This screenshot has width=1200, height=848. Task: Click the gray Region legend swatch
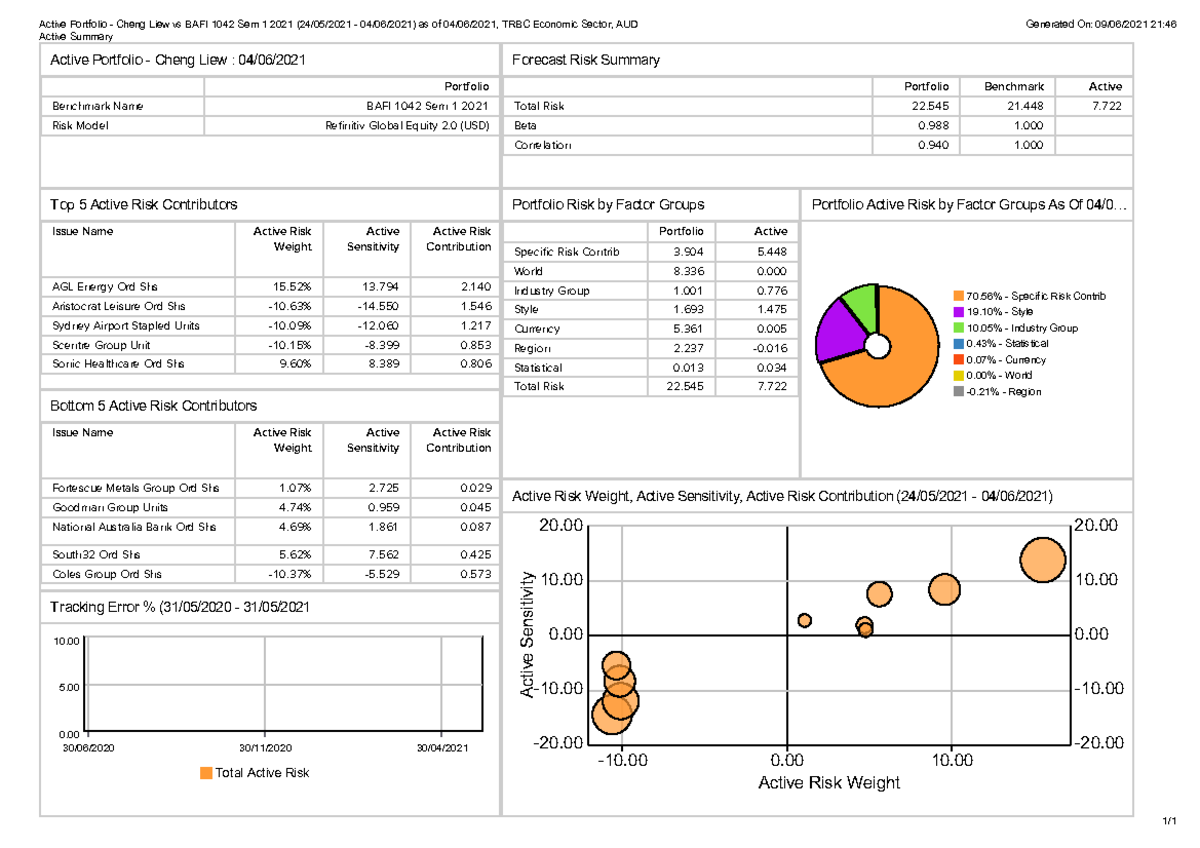[957, 392]
